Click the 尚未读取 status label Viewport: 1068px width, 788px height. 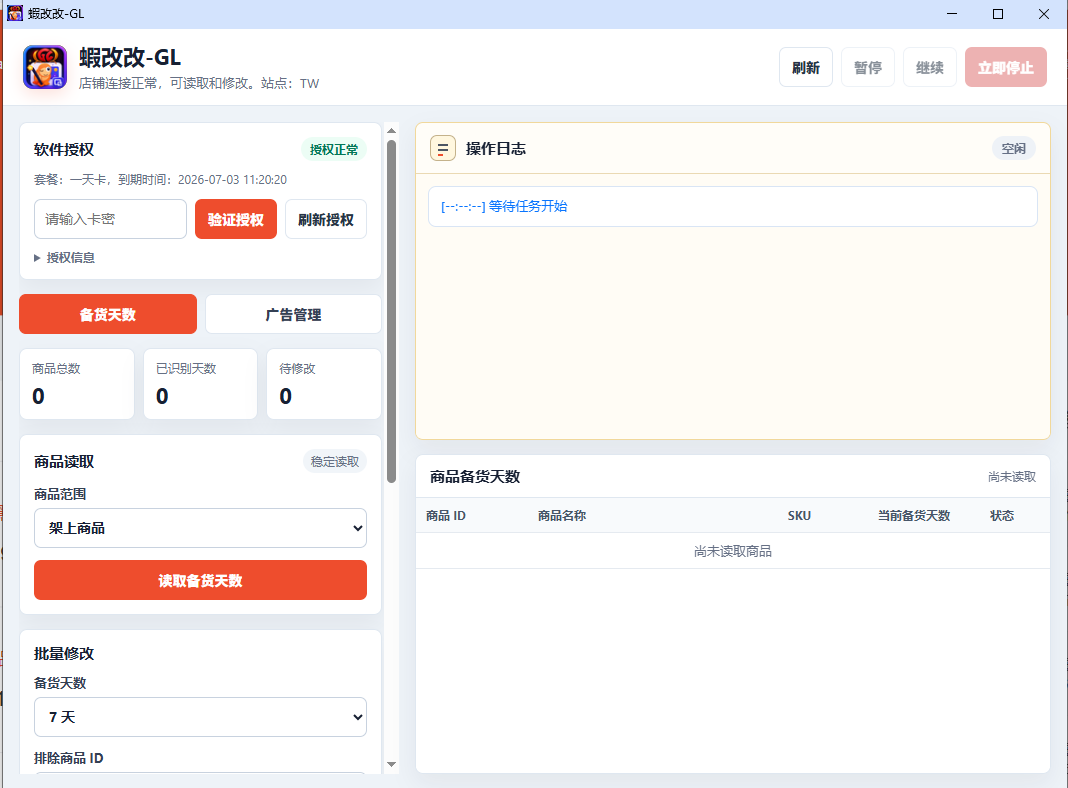pyautogui.click(x=1011, y=477)
